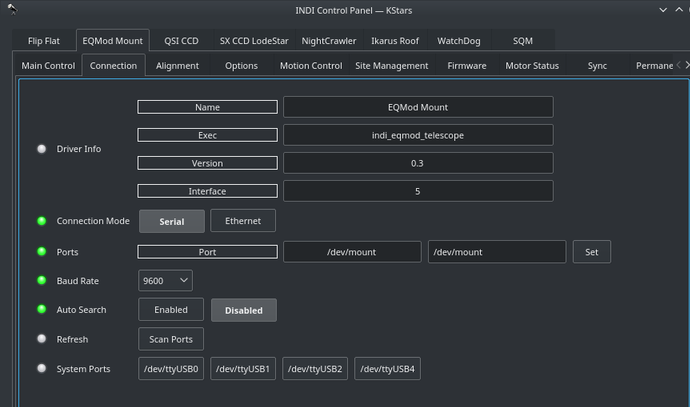Switch to the Main Control tab
The width and height of the screenshot is (690, 407).
point(48,66)
